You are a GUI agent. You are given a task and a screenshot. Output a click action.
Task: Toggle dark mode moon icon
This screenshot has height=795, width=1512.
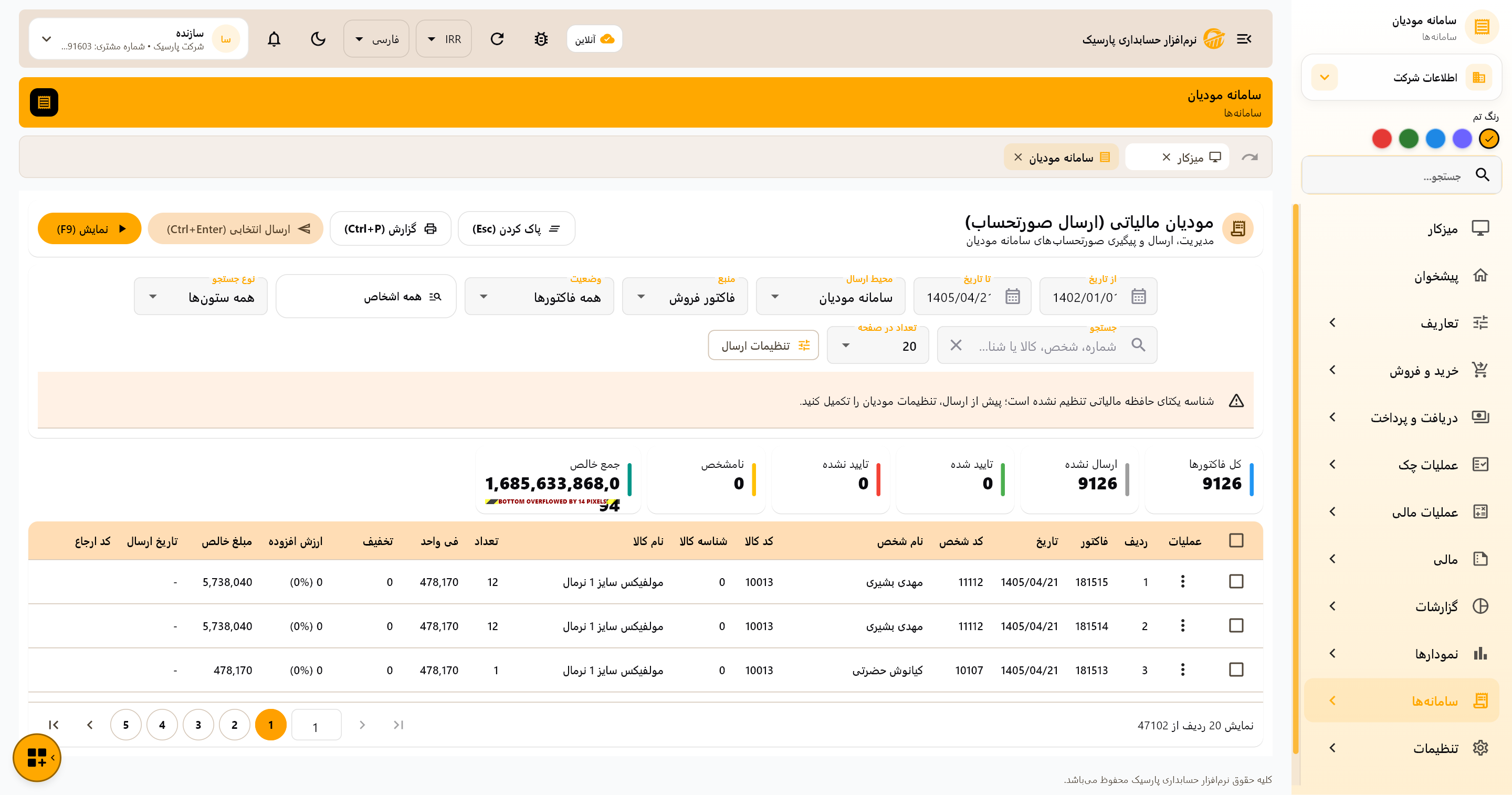click(x=318, y=39)
